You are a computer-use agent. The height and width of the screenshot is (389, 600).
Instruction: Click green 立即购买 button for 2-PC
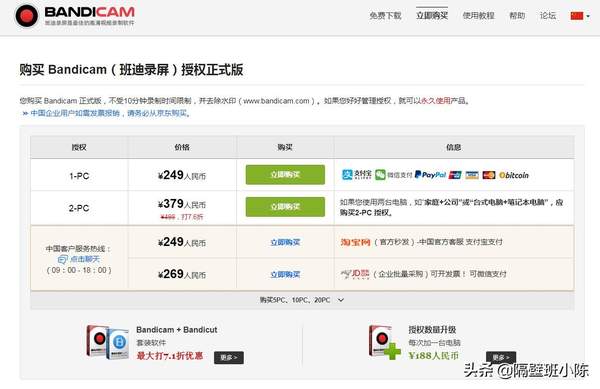(285, 207)
